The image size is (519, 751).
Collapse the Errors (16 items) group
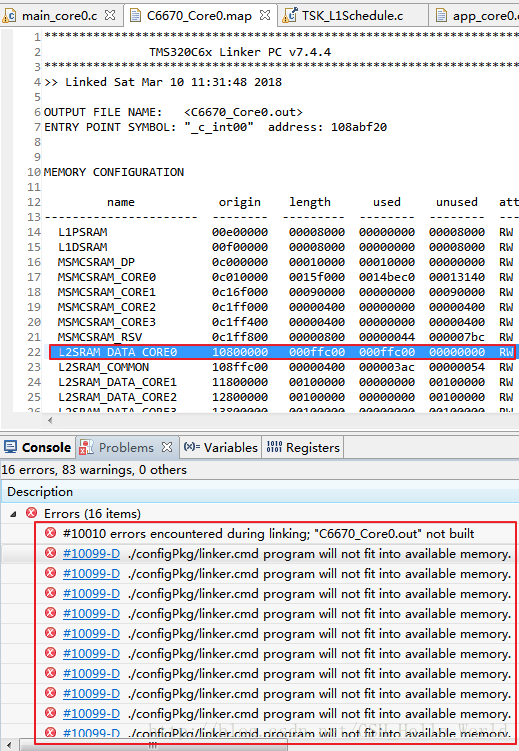tap(13, 514)
